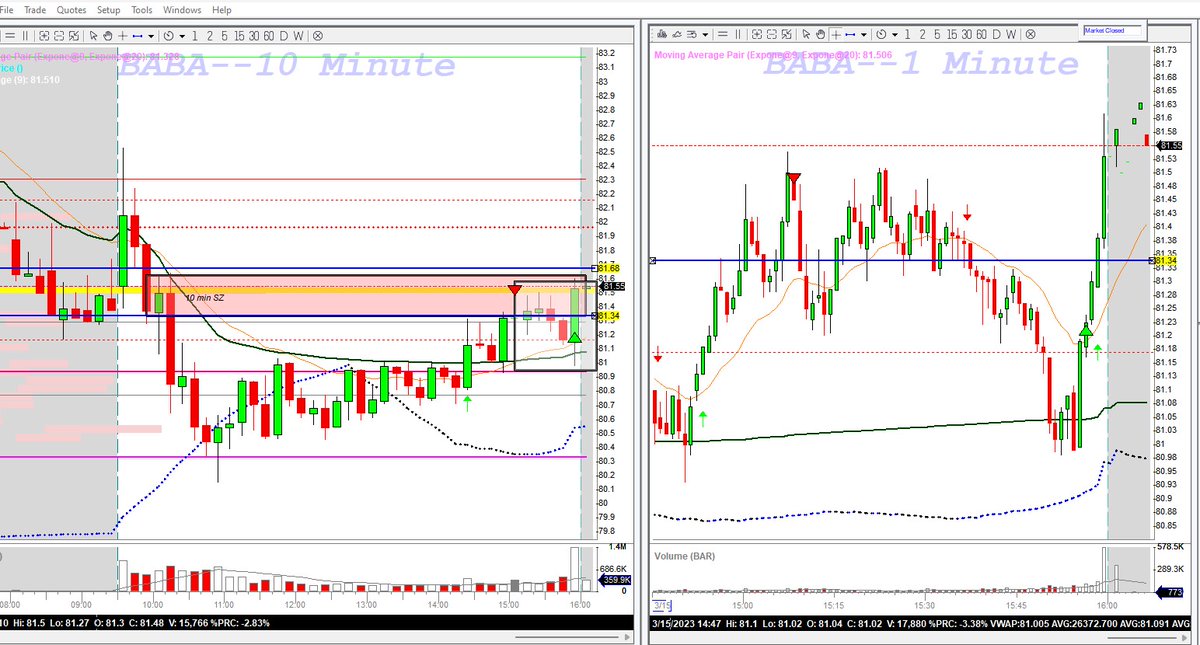1200x645 pixels.
Task: Switch 10 Minute chart to Weekly (W)
Action: [x=298, y=36]
